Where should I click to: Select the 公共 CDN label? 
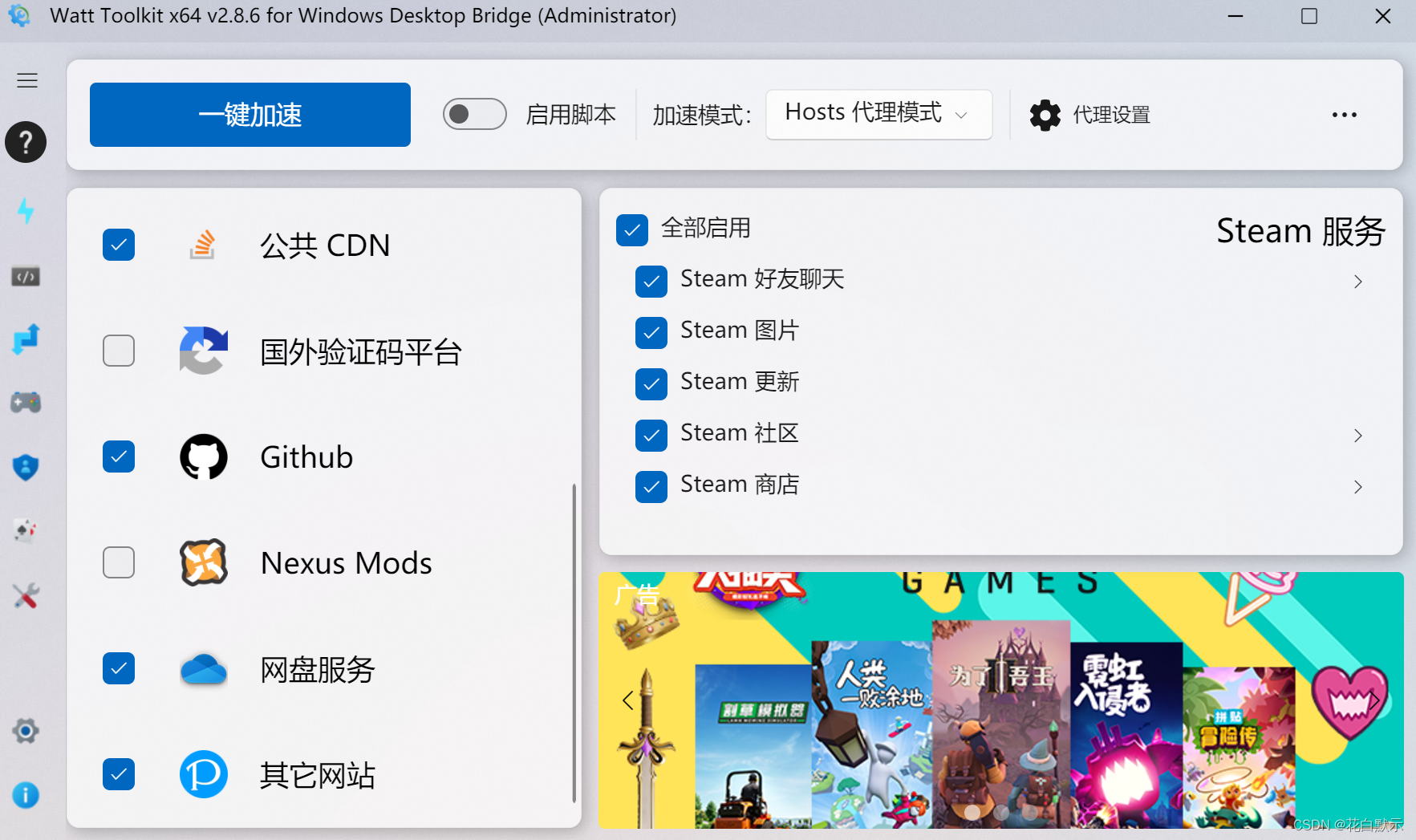pyautogui.click(x=325, y=246)
